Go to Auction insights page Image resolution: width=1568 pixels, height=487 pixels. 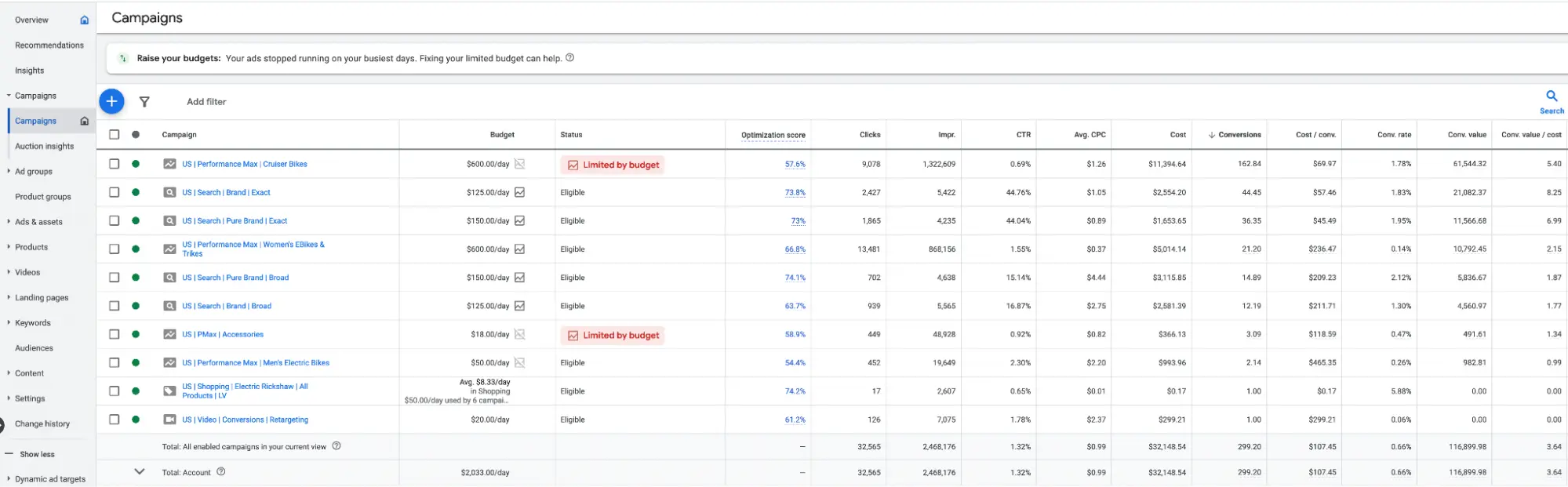44,147
